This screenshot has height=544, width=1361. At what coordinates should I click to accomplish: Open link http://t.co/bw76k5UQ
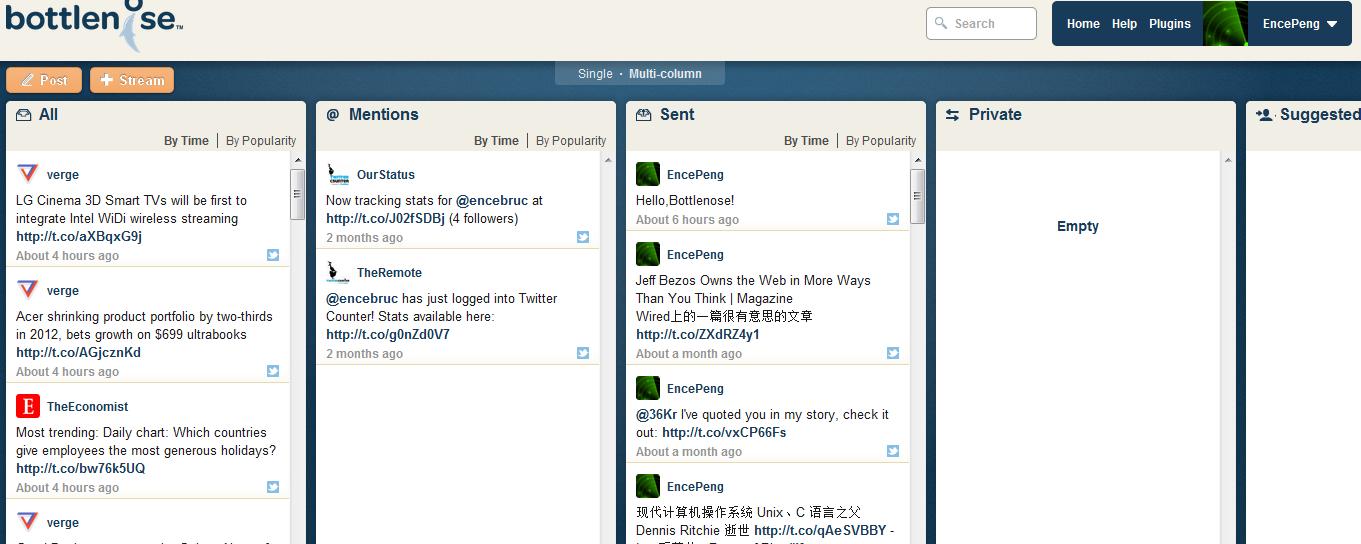pyautogui.click(x=80, y=469)
